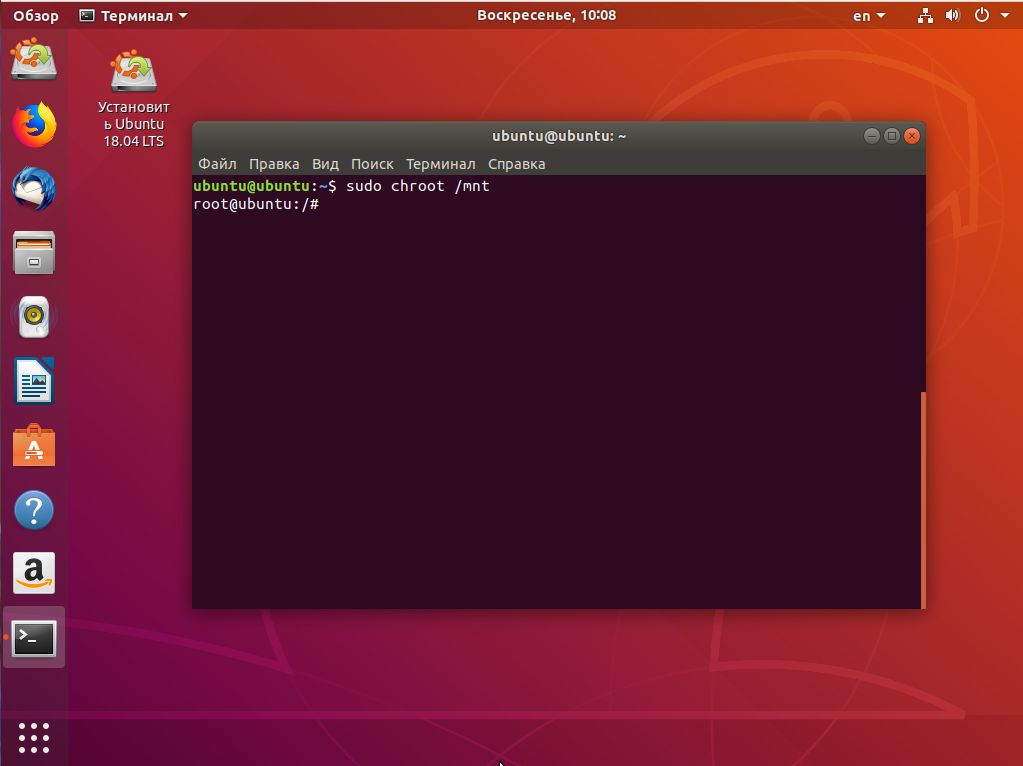Screen dimensions: 1023x766
Task: Click the Обзор activities button
Action: point(36,15)
